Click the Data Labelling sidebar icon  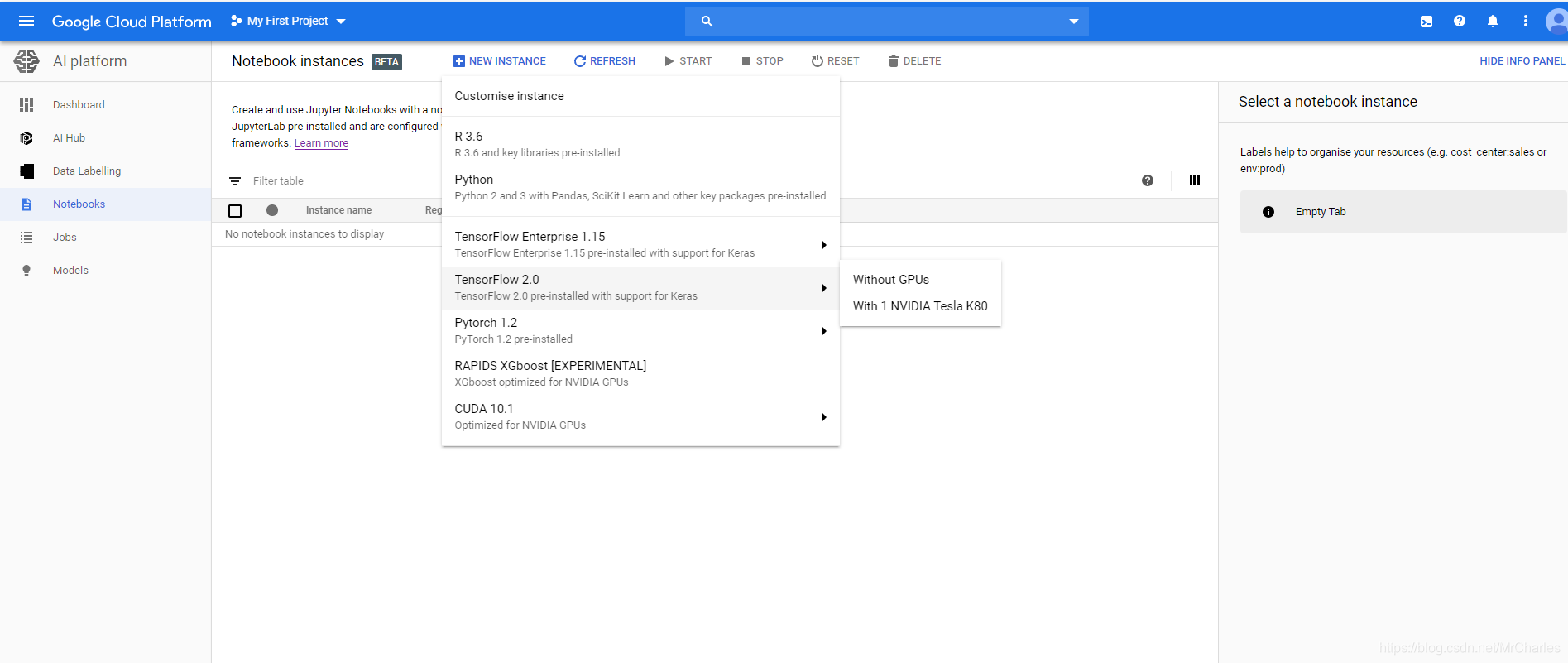[x=26, y=171]
